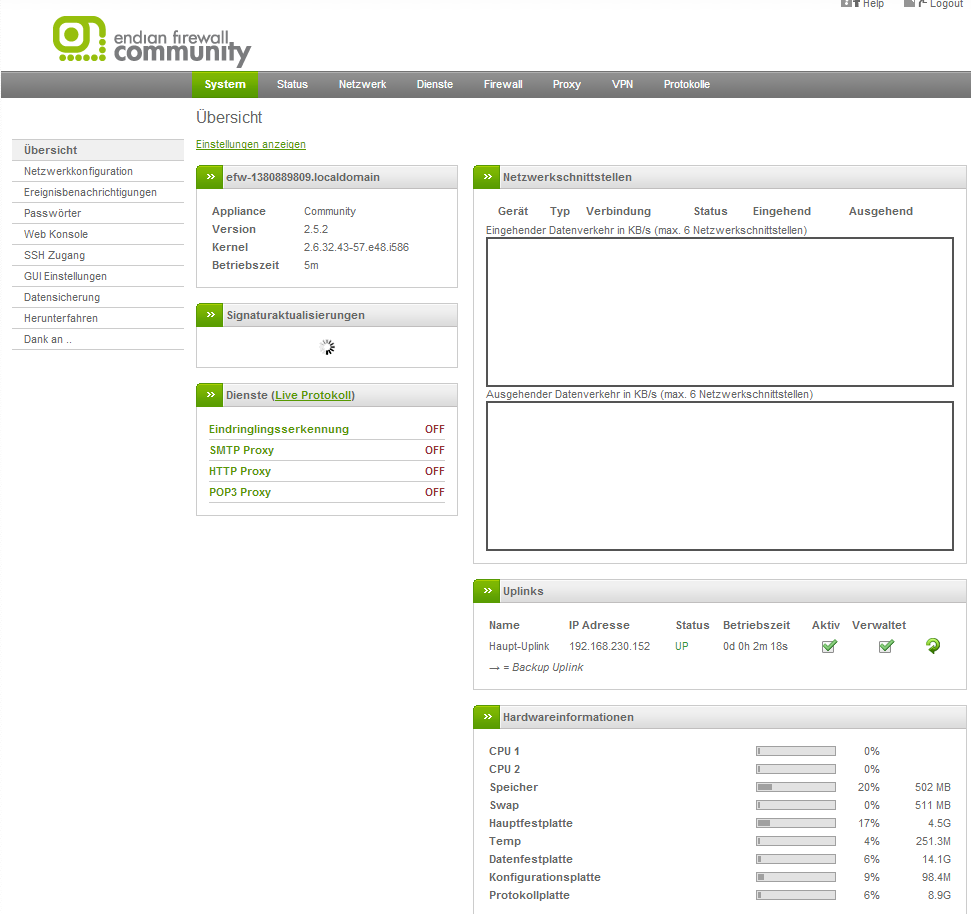The width and height of the screenshot is (971, 914).
Task: Collapse the Netzwerkschnittstellen panel arrow
Action: click(x=487, y=177)
